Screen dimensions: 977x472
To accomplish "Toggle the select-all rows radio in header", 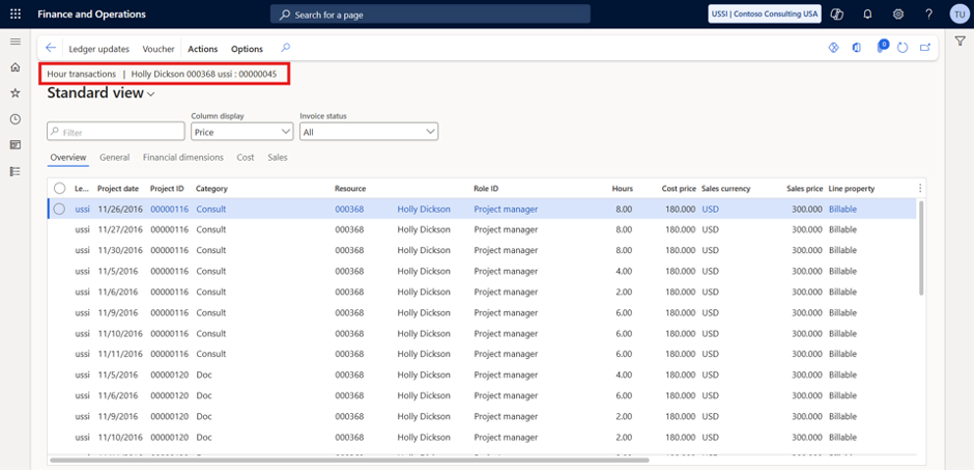I will tap(60, 188).
